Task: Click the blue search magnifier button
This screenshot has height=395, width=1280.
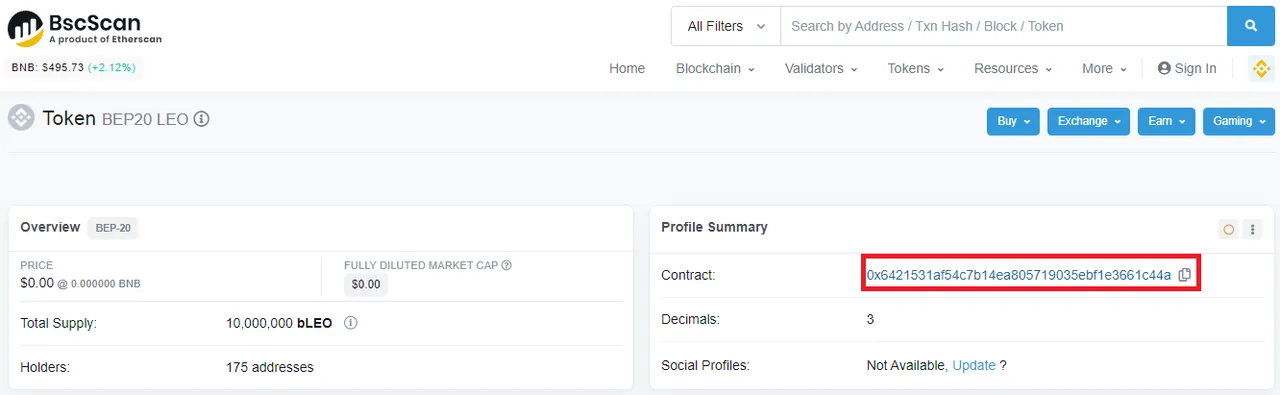Action: (x=1251, y=26)
